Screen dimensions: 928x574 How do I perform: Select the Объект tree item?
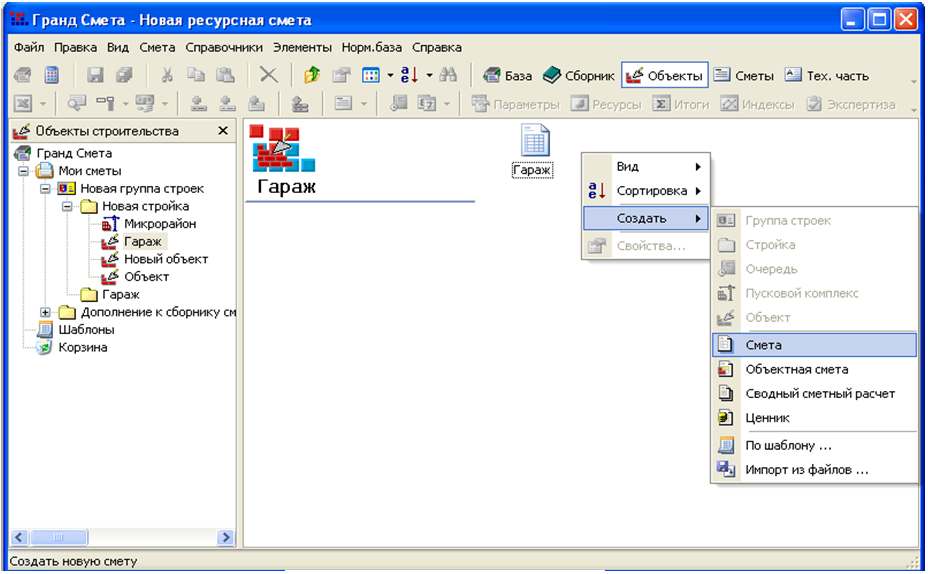(x=146, y=277)
